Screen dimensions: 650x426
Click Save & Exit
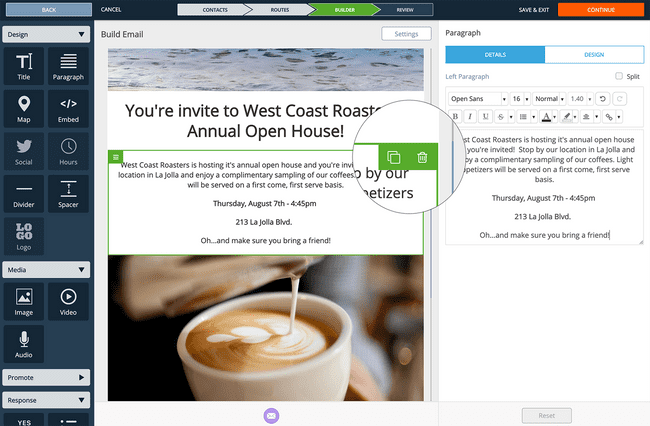534,10
